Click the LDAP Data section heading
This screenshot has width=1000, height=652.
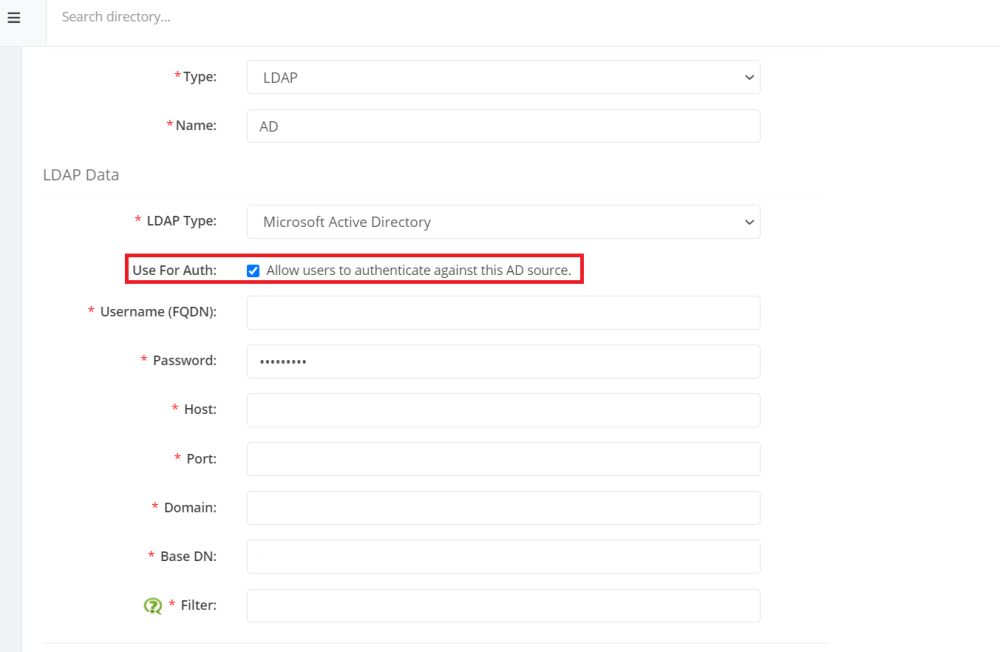[x=81, y=174]
